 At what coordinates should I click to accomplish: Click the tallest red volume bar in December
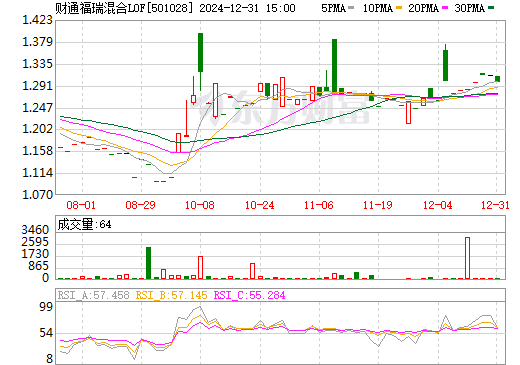pyautogui.click(x=467, y=258)
